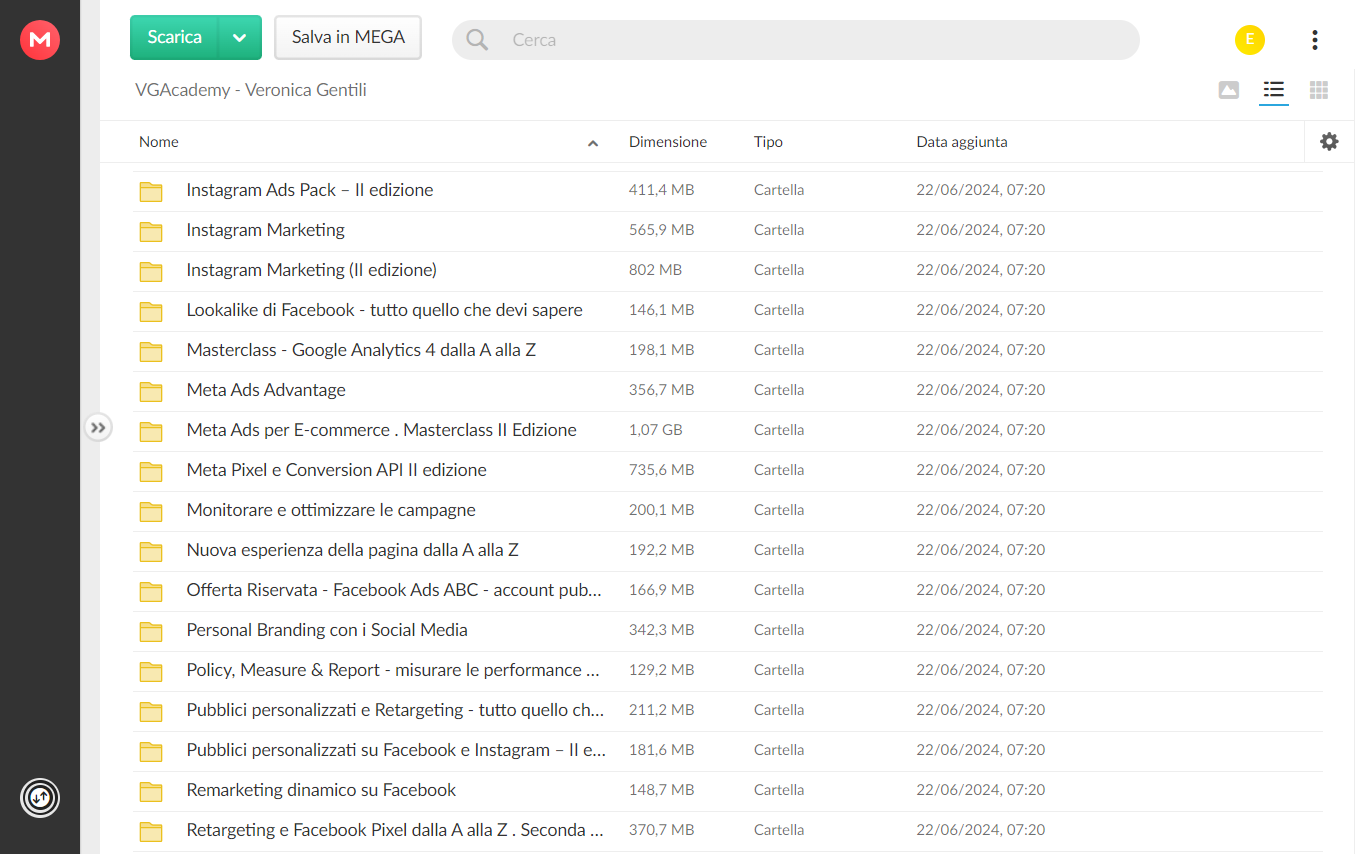
Task: Select the Meta Ads Advantage folder
Action: (x=728, y=390)
